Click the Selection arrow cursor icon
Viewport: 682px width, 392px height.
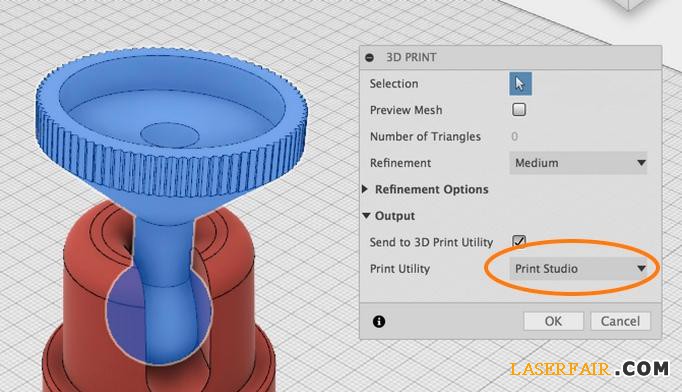(x=520, y=84)
